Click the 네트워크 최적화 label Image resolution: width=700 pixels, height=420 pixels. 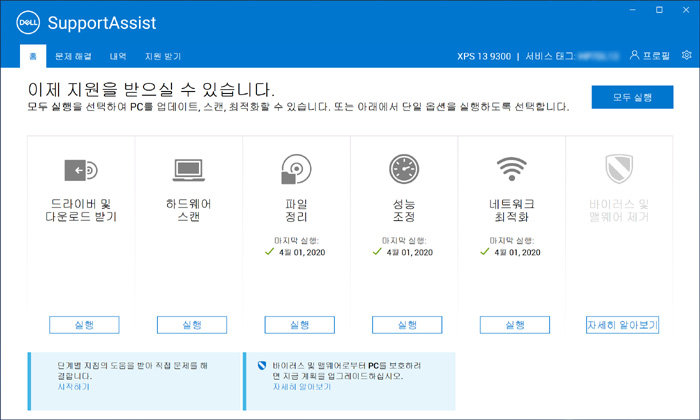512,210
